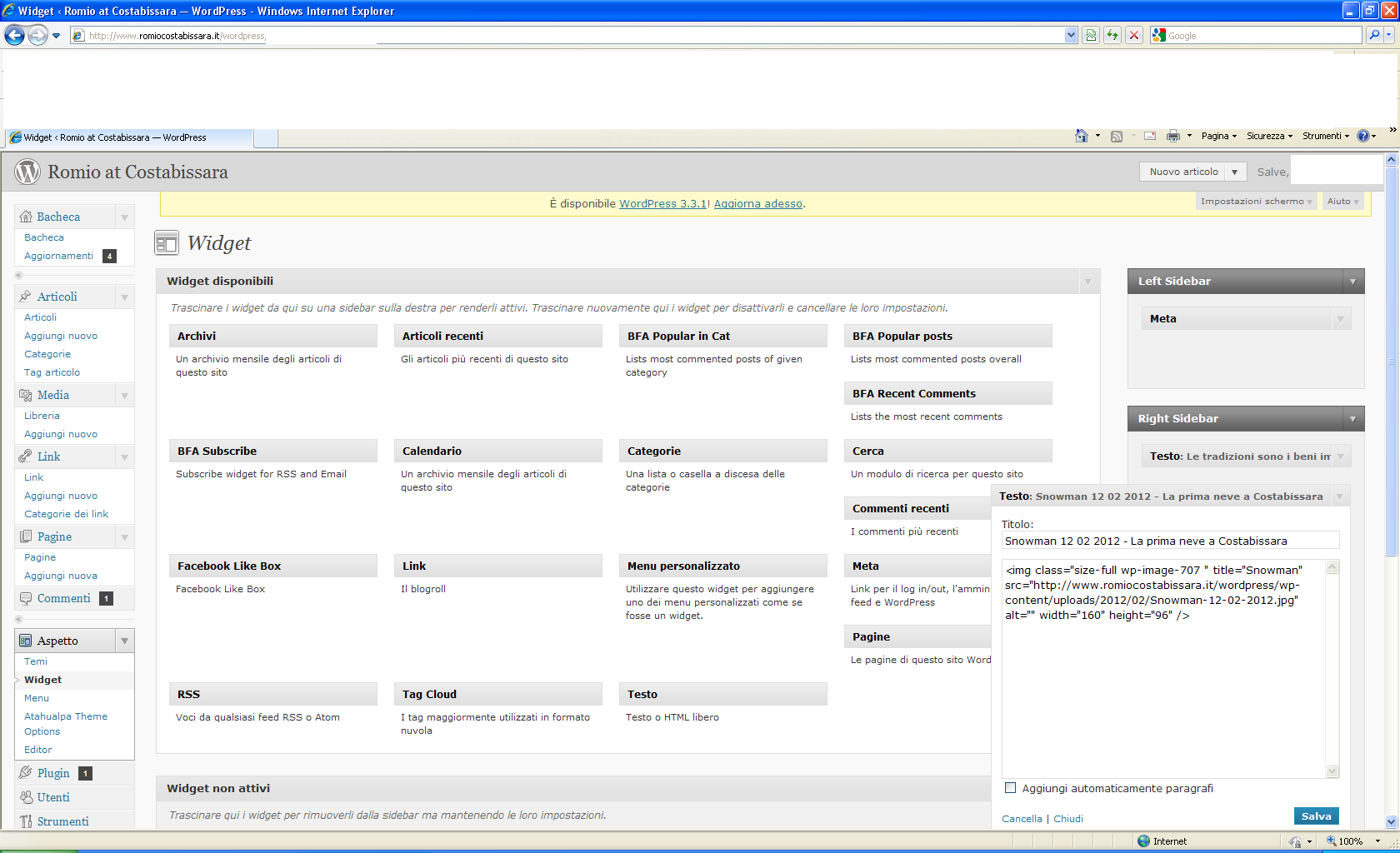The height and width of the screenshot is (853, 1400).
Task: Collapse the Right Sidebar panel arrow
Action: click(x=1353, y=419)
